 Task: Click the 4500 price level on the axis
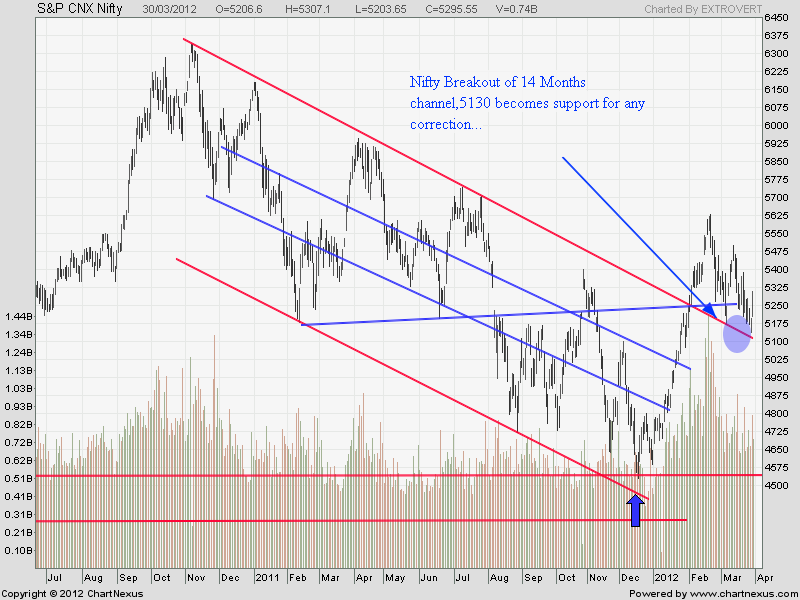[x=775, y=486]
